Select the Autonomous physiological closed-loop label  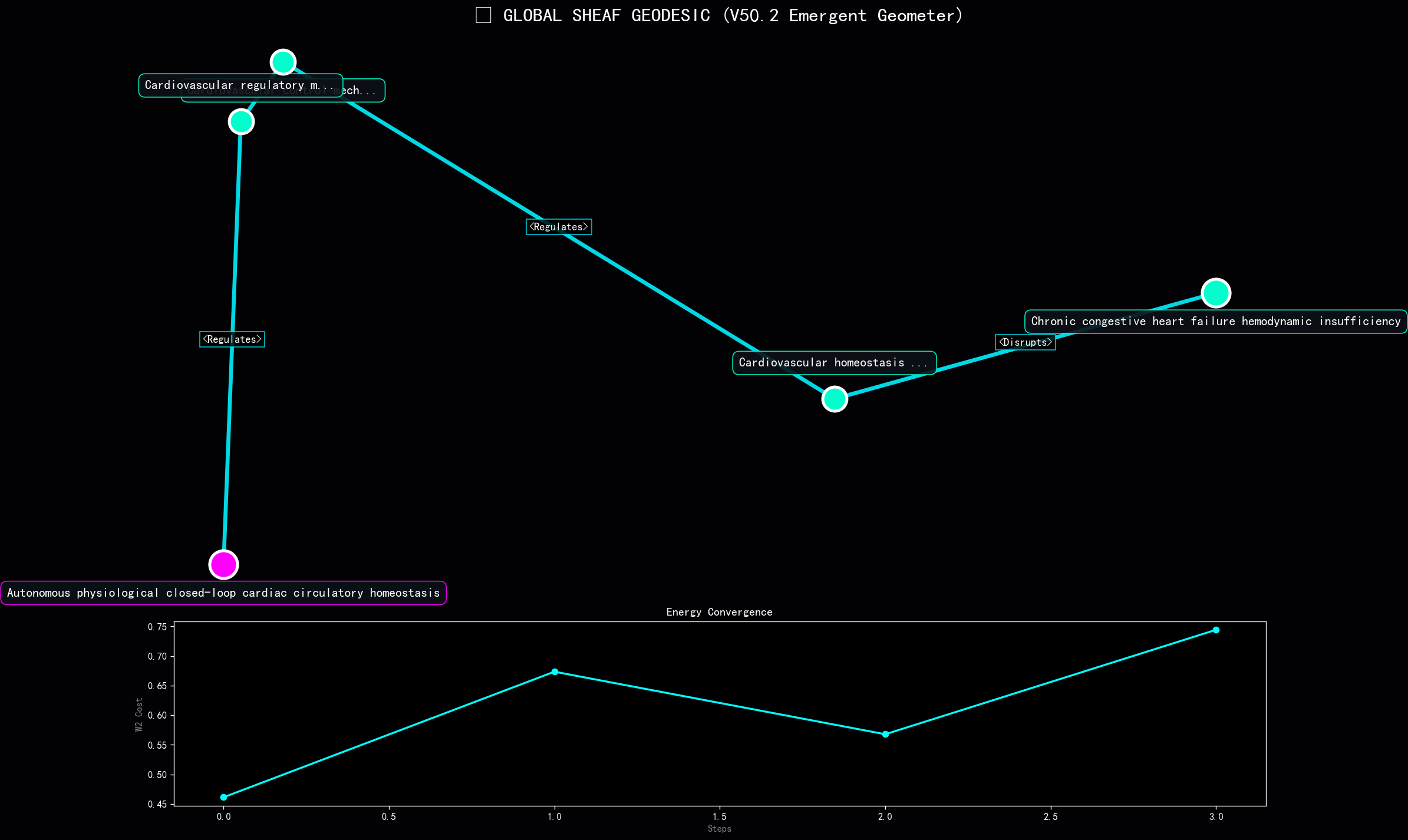pyautogui.click(x=223, y=593)
